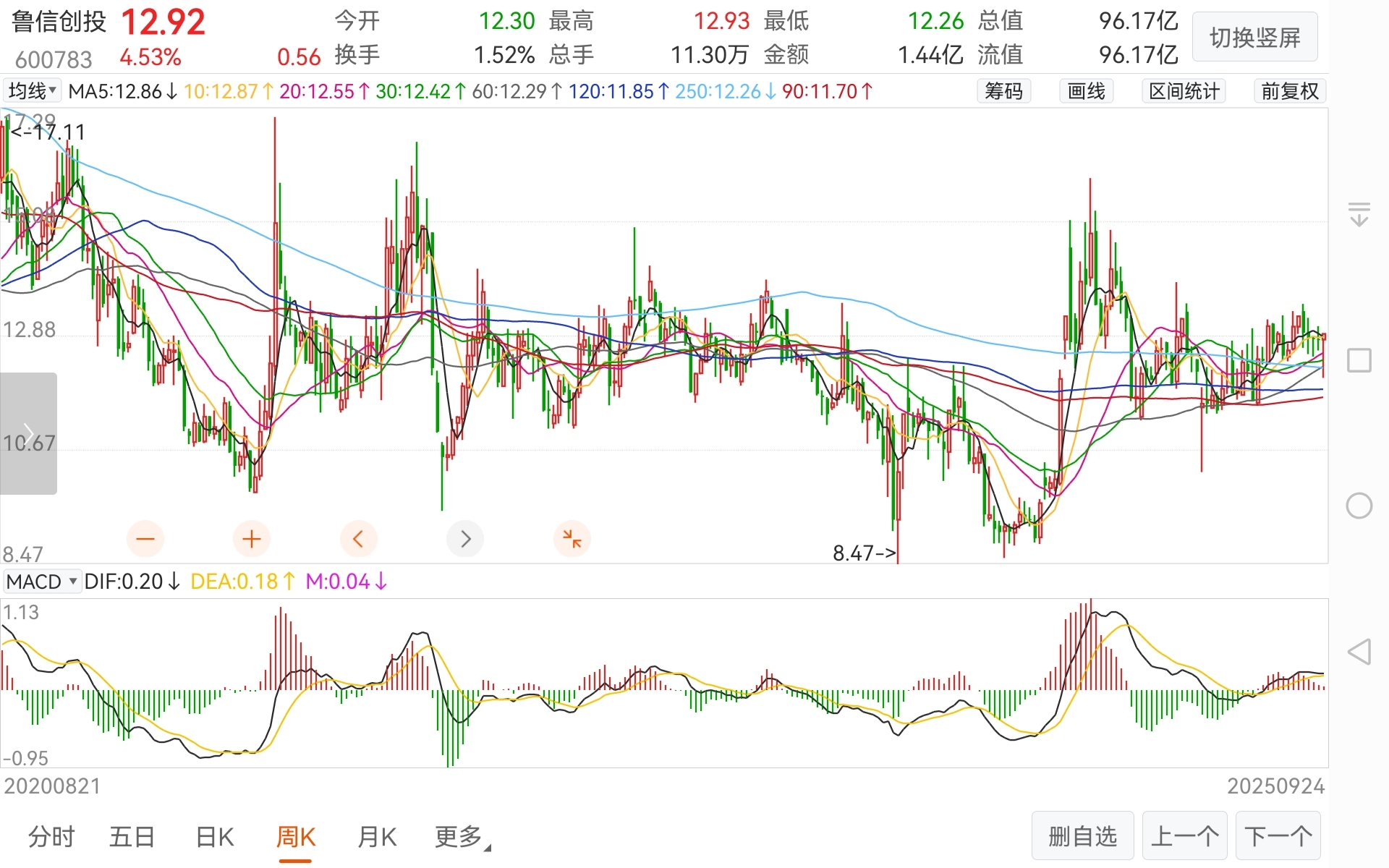
Task: Click the 切换竖屏 button
Action: tap(1255, 37)
